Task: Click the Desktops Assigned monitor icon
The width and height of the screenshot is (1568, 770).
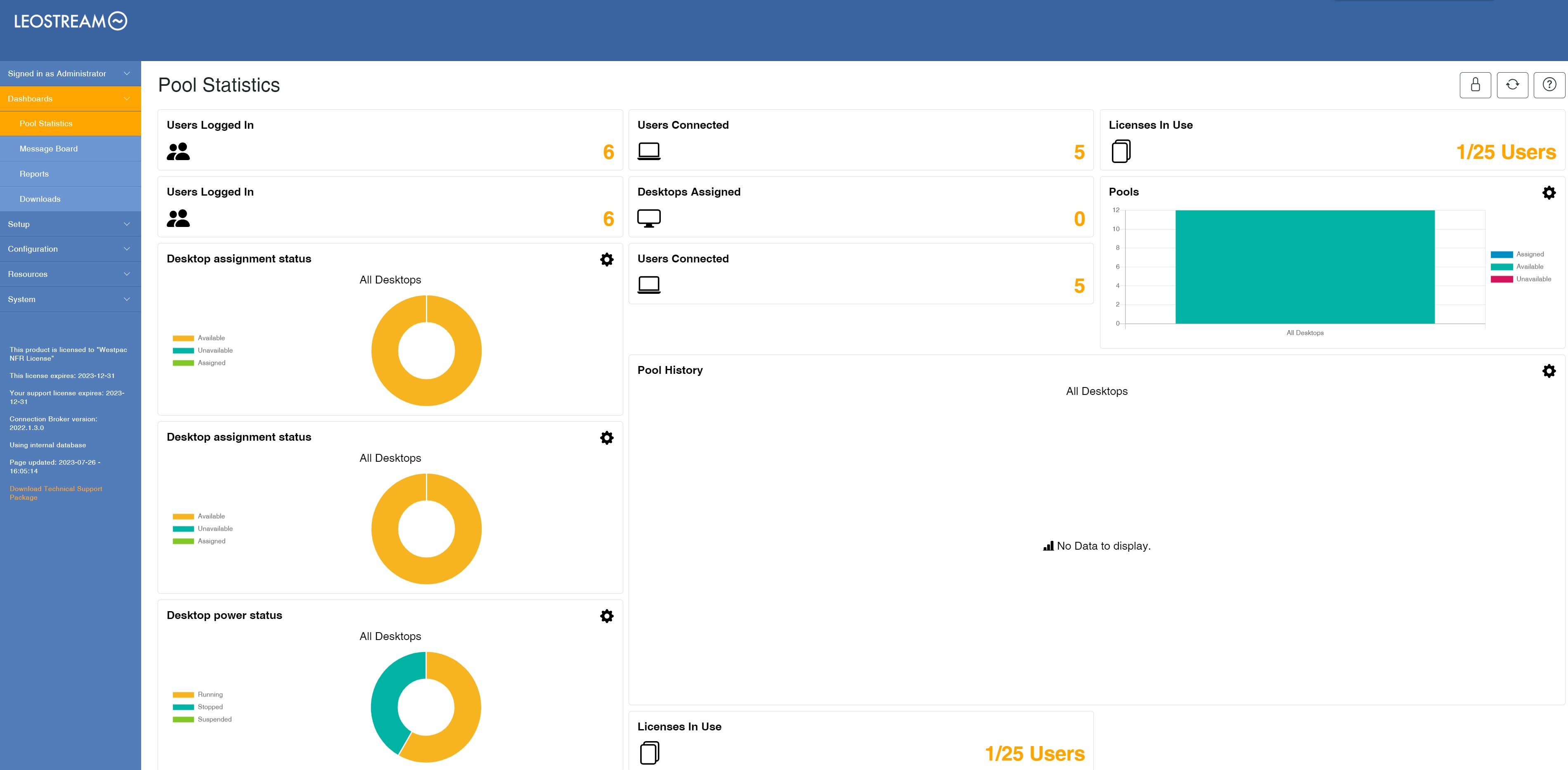Action: click(648, 219)
